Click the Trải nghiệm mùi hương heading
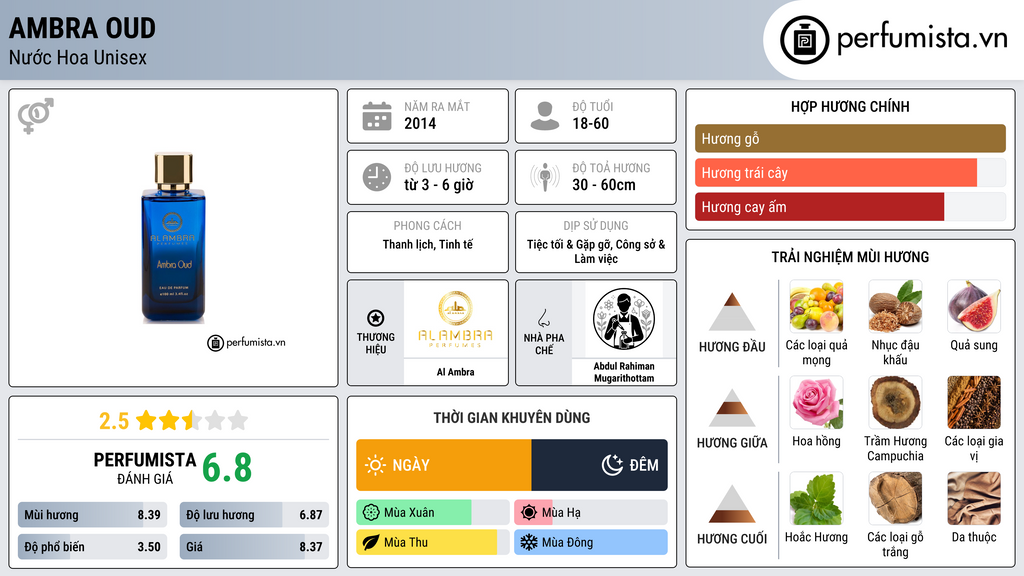The width and height of the screenshot is (1024, 576). click(x=850, y=257)
